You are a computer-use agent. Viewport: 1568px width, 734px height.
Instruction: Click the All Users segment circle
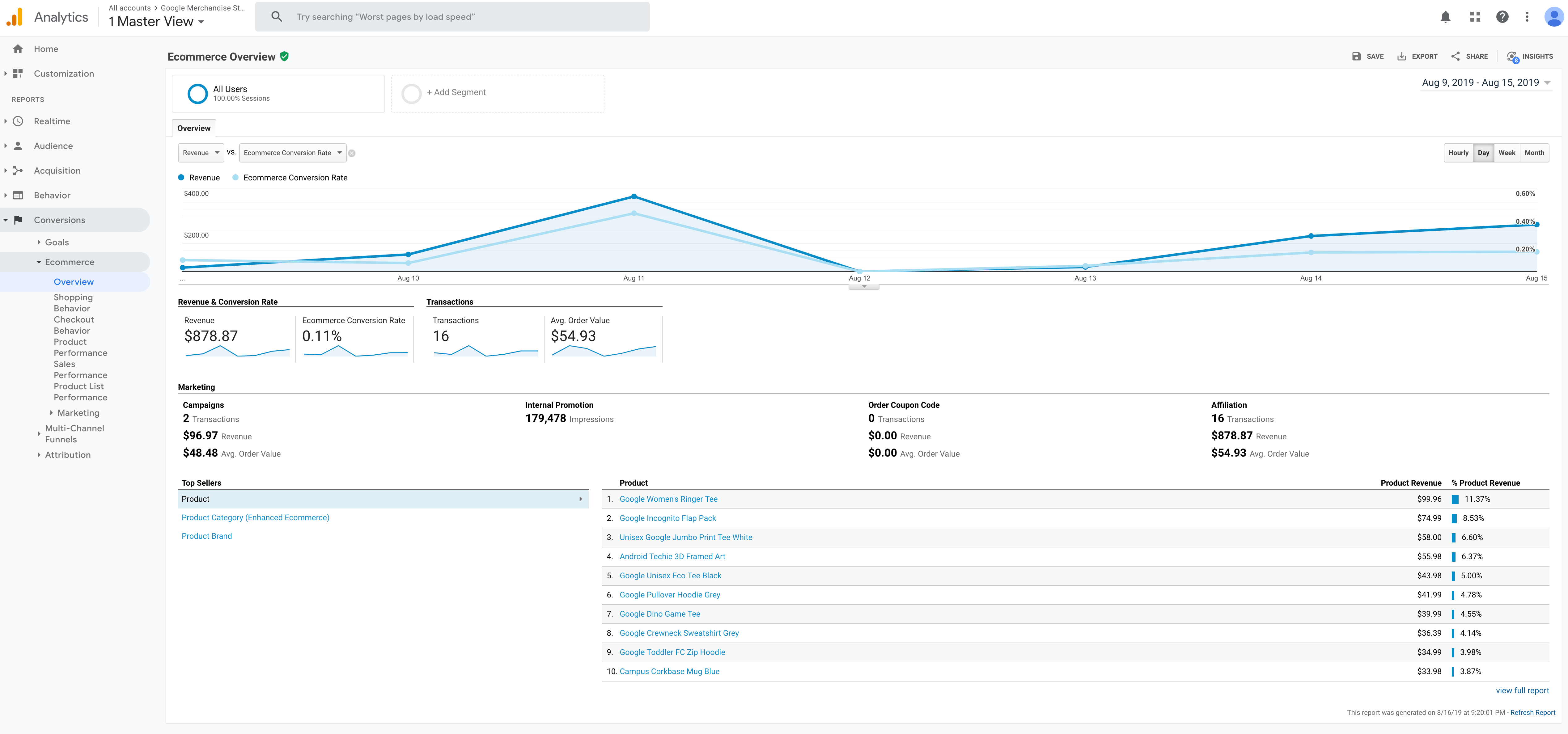pyautogui.click(x=197, y=93)
